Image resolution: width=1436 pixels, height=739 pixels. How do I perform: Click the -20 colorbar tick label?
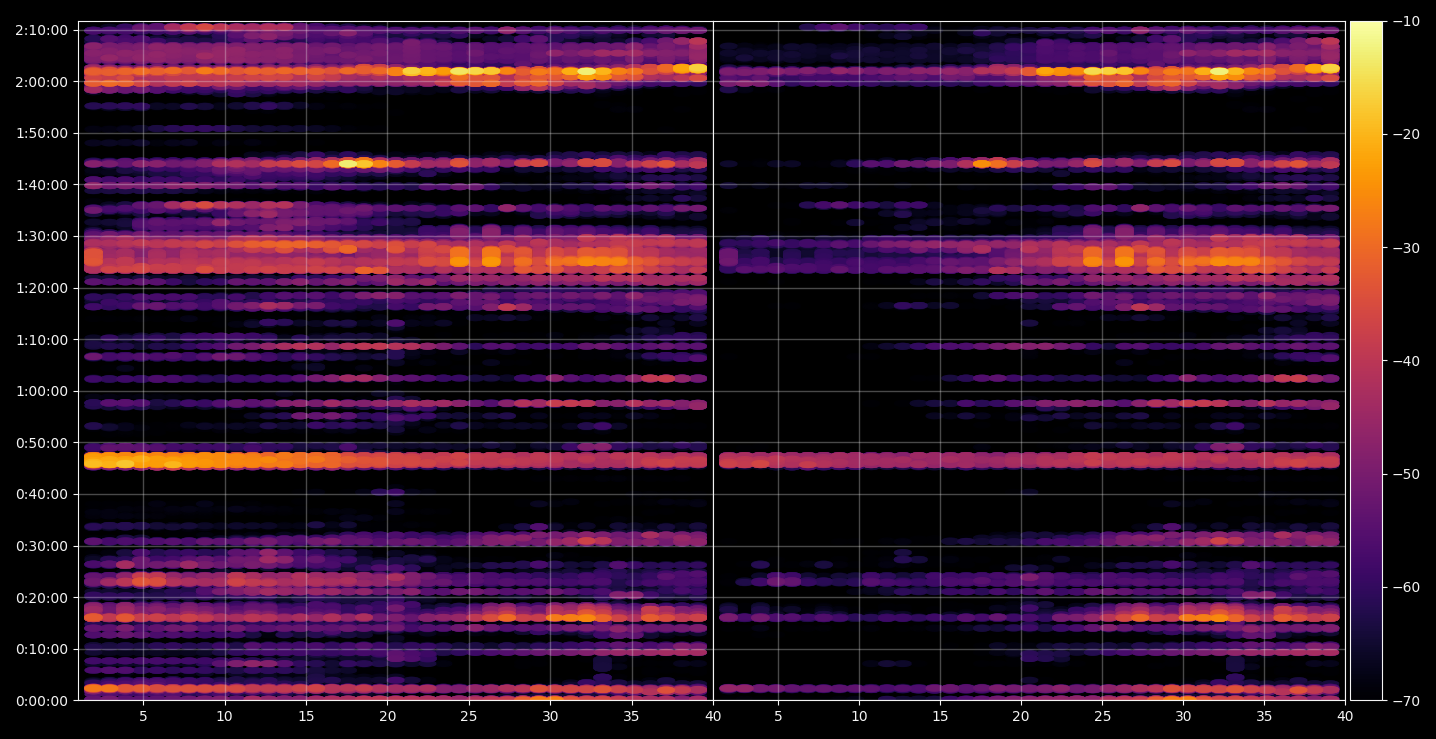[1406, 135]
